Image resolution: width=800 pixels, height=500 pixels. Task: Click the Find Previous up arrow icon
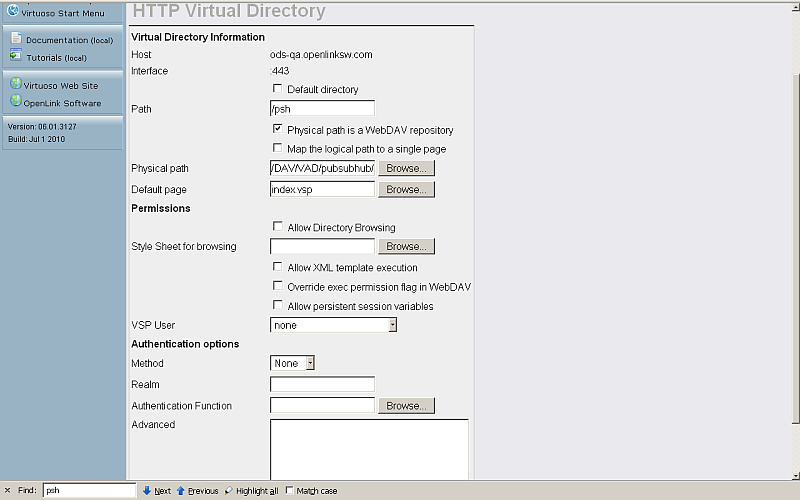181,491
